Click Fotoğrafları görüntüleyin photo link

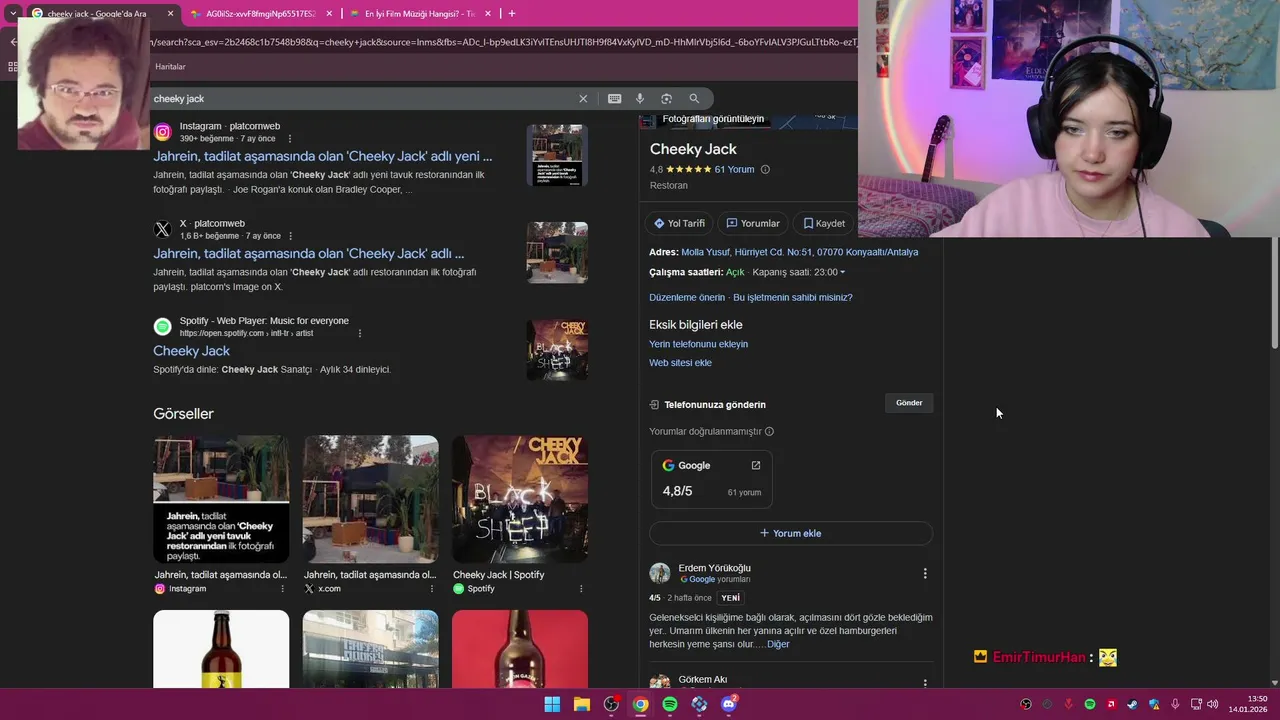[713, 119]
